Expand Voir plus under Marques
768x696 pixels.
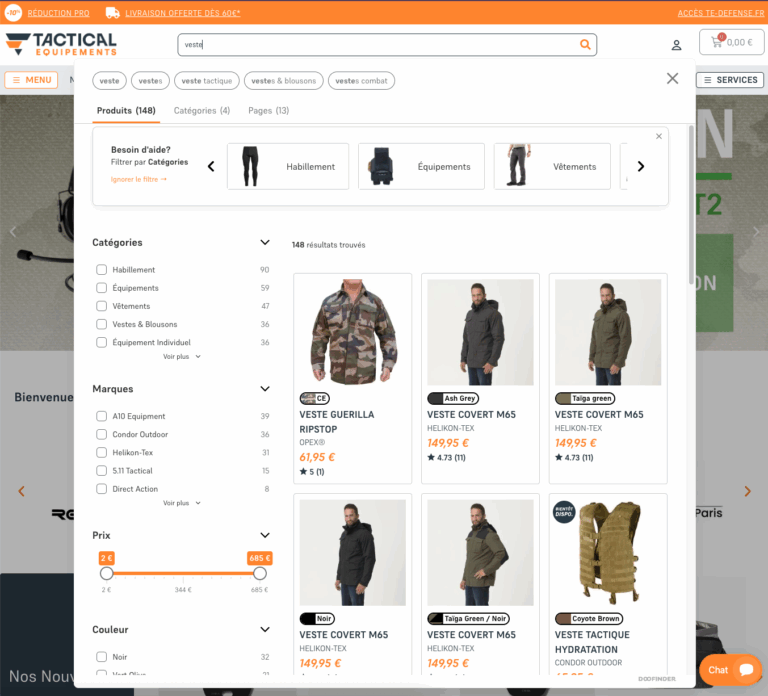(181, 503)
